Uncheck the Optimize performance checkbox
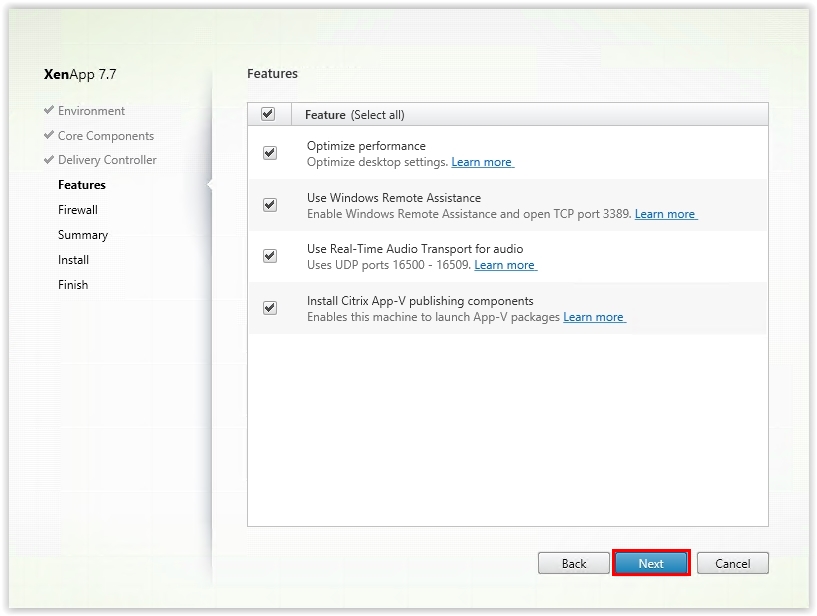The image size is (817, 616). 270,153
